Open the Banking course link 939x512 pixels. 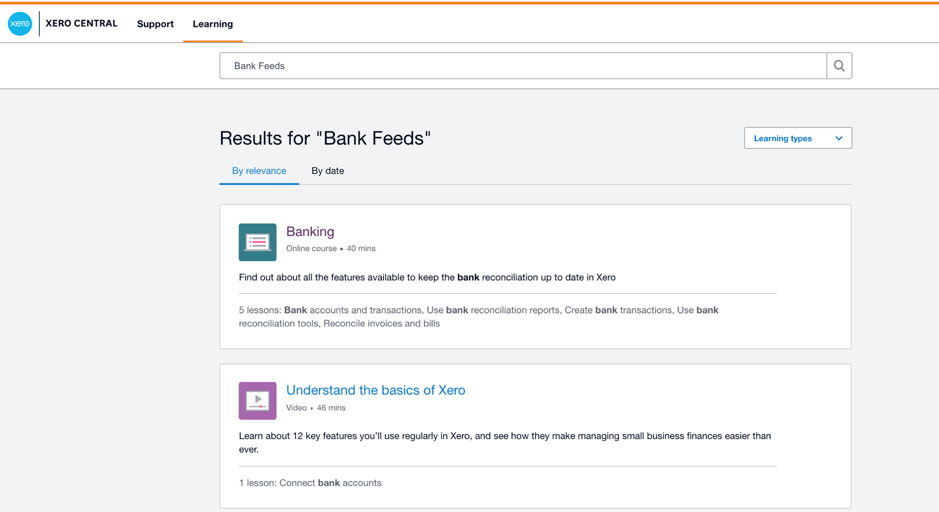click(310, 232)
